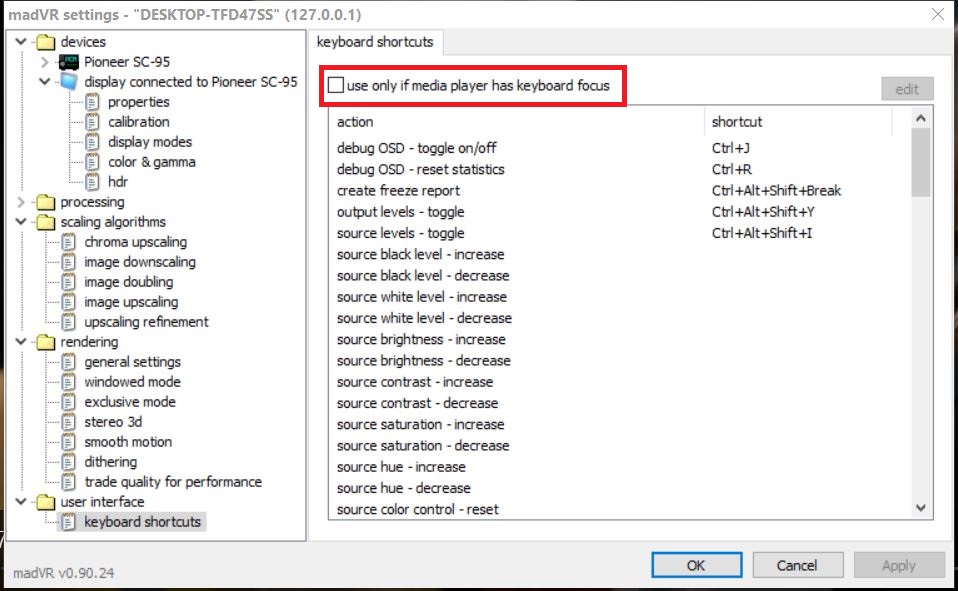Click the scaling algorithms folder icon

[x=45, y=222]
